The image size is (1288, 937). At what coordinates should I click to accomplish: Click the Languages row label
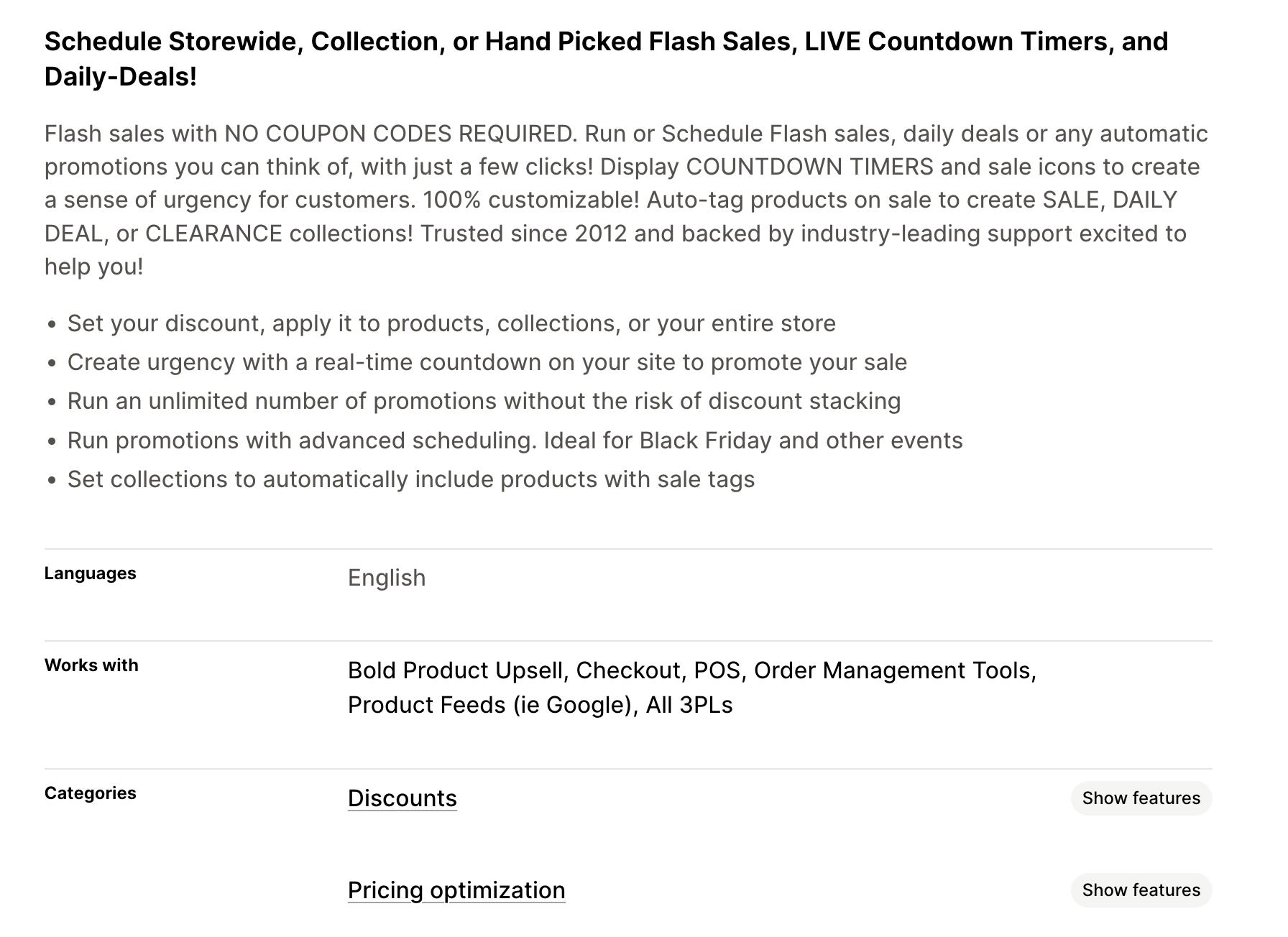[x=90, y=573]
